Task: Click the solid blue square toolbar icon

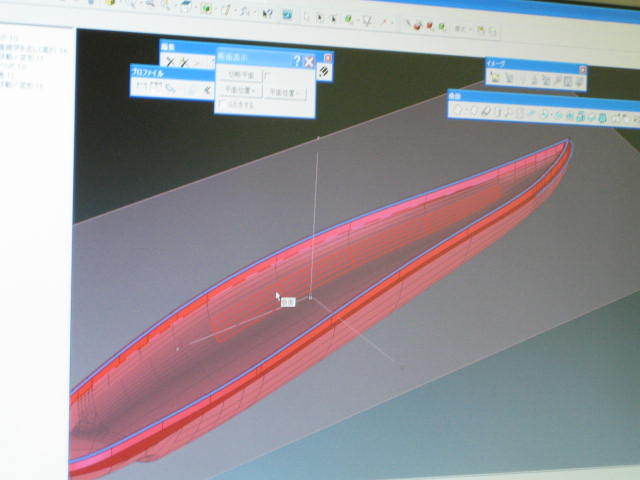Action: 287,14
